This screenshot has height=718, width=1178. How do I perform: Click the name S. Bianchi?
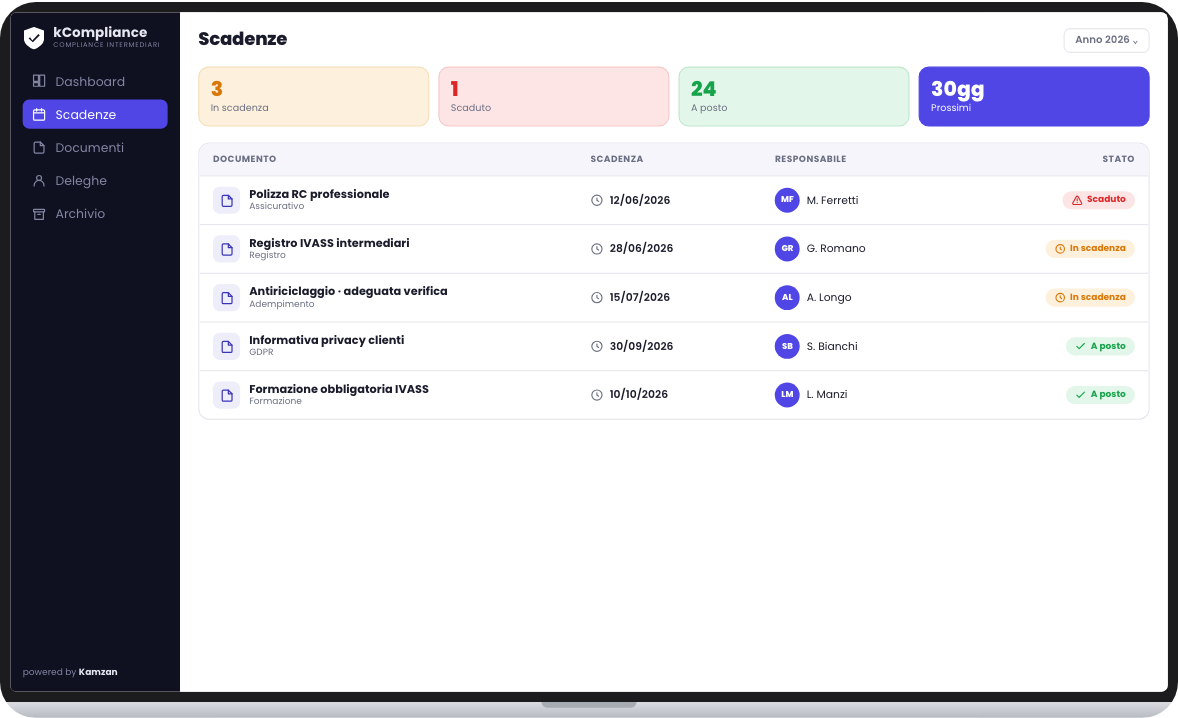pyautogui.click(x=832, y=346)
